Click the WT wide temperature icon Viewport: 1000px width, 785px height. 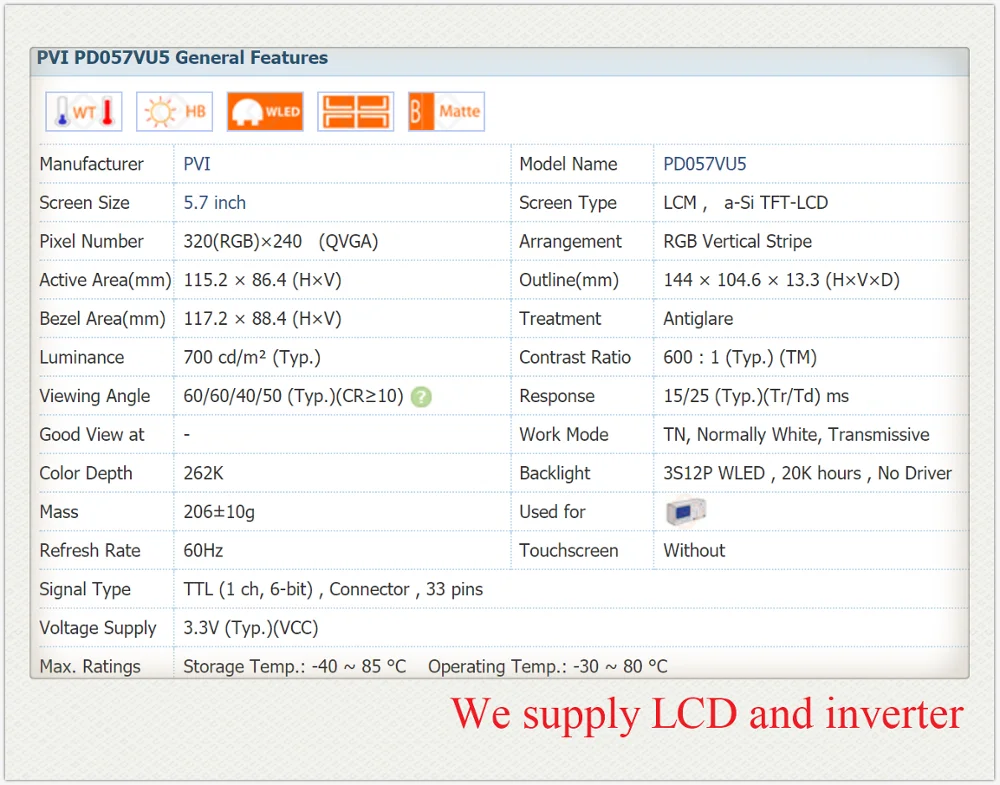coord(84,112)
